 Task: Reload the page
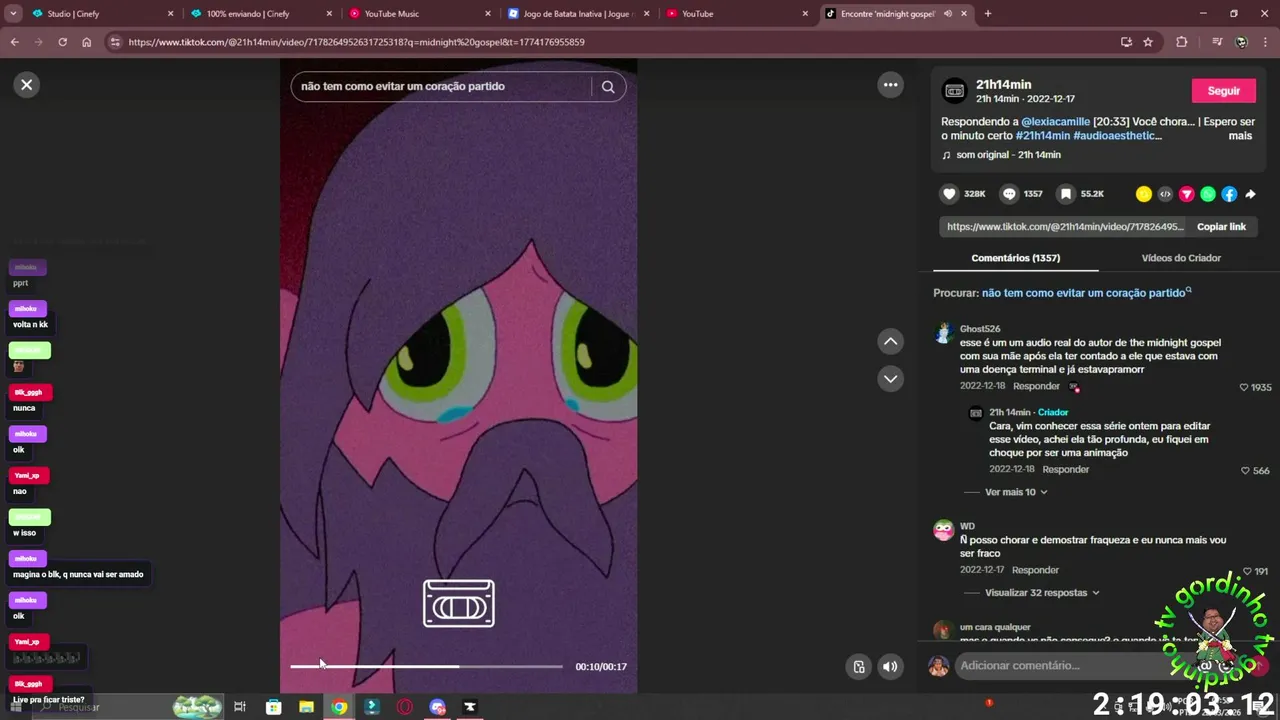pyautogui.click(x=62, y=42)
